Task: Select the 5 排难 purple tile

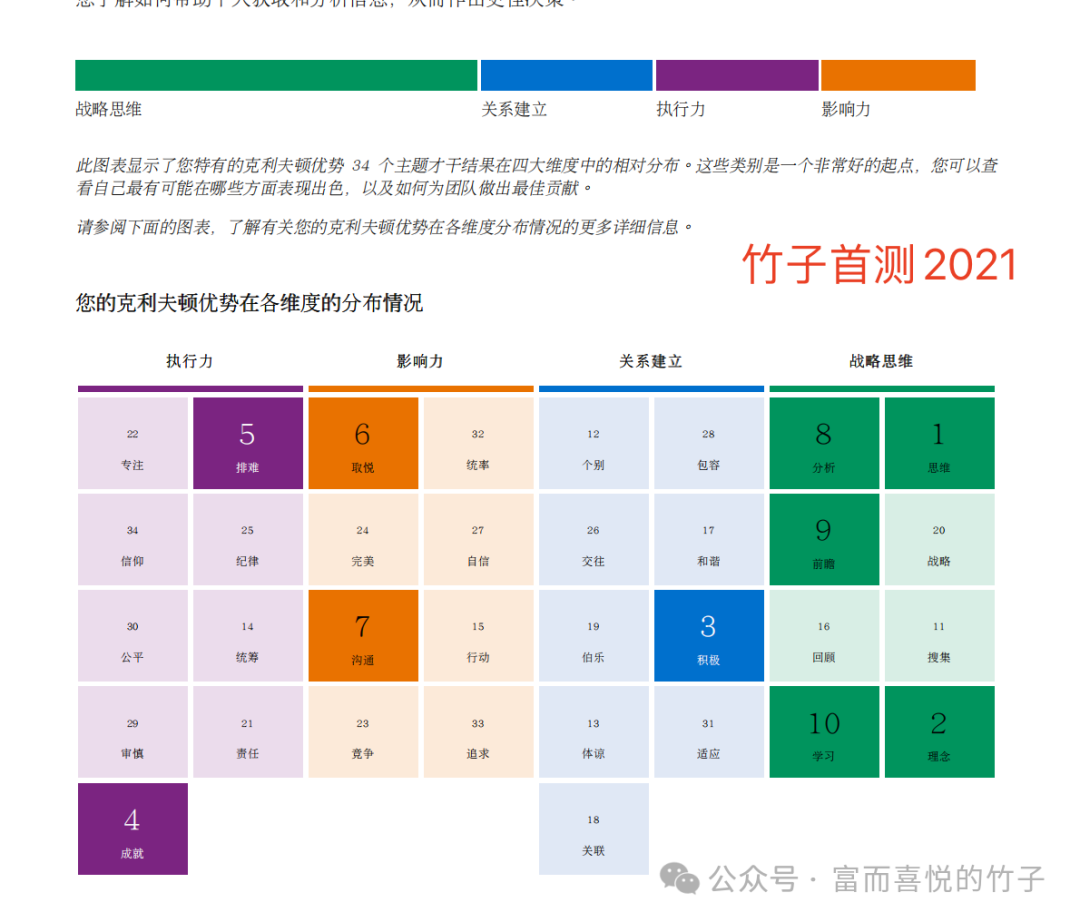Action: 248,443
